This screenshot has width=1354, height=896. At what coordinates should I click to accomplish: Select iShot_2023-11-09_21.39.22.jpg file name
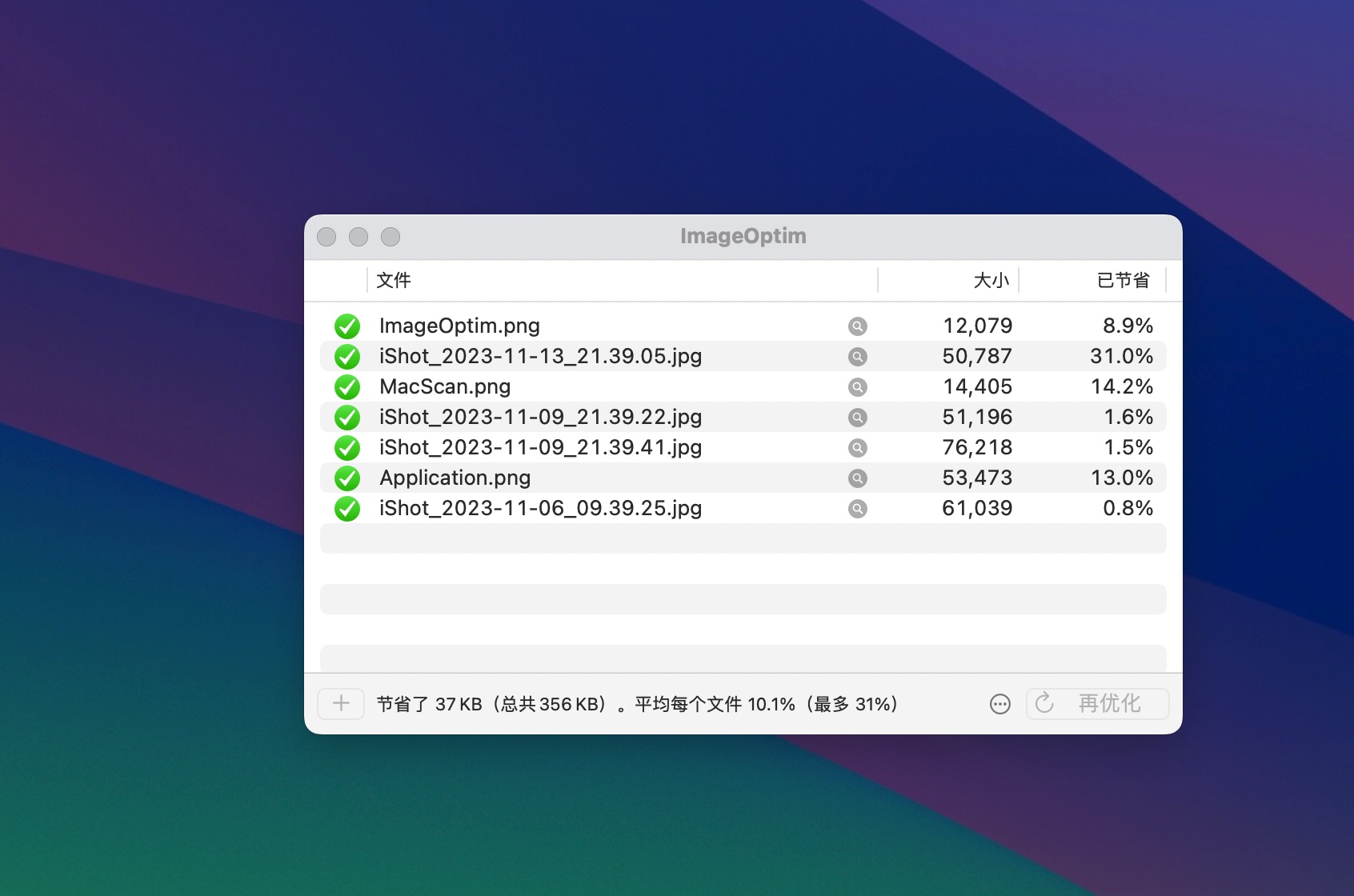[x=540, y=418]
